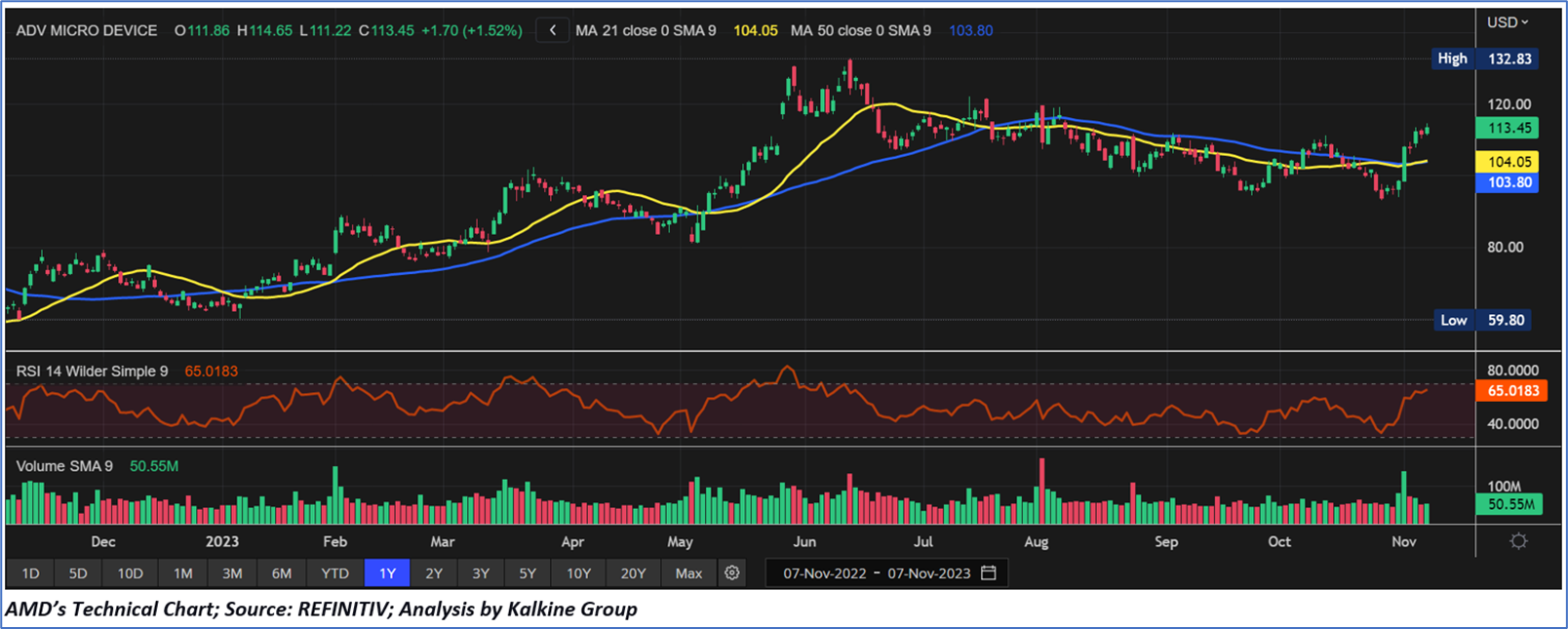Click green 50.55M volume axis tag
This screenshot has width=1568, height=629.
point(1509,504)
